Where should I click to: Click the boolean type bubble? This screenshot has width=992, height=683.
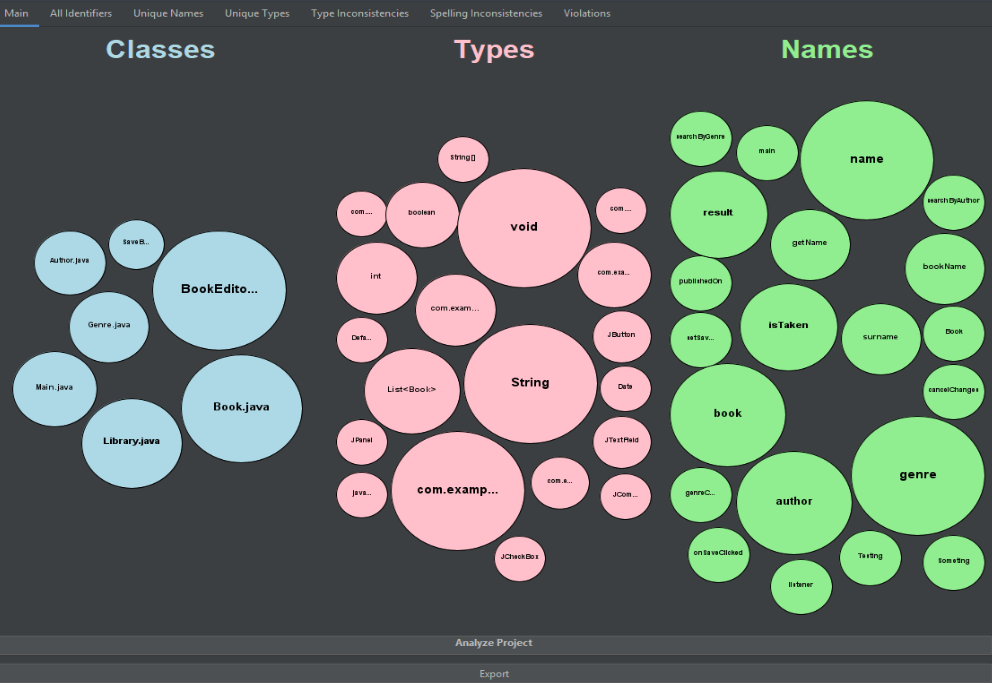pos(422,214)
